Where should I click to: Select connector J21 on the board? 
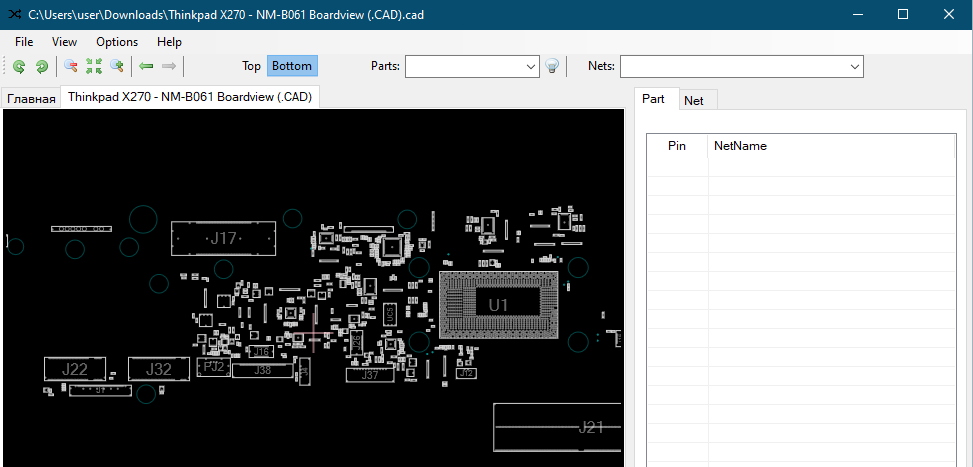(x=557, y=427)
